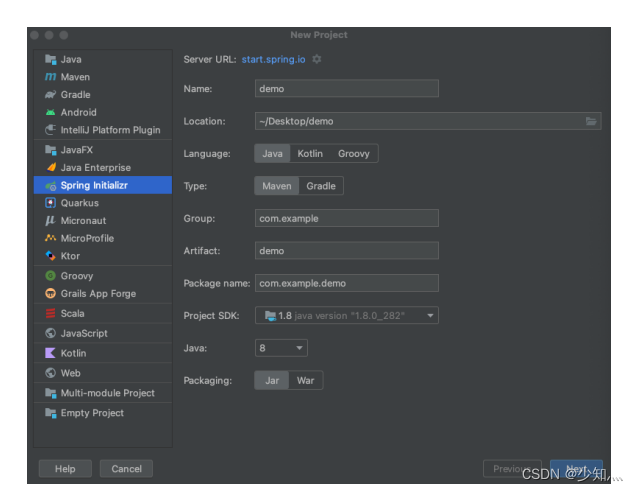638x492 pixels.
Task: Click the Name input field
Action: click(347, 88)
